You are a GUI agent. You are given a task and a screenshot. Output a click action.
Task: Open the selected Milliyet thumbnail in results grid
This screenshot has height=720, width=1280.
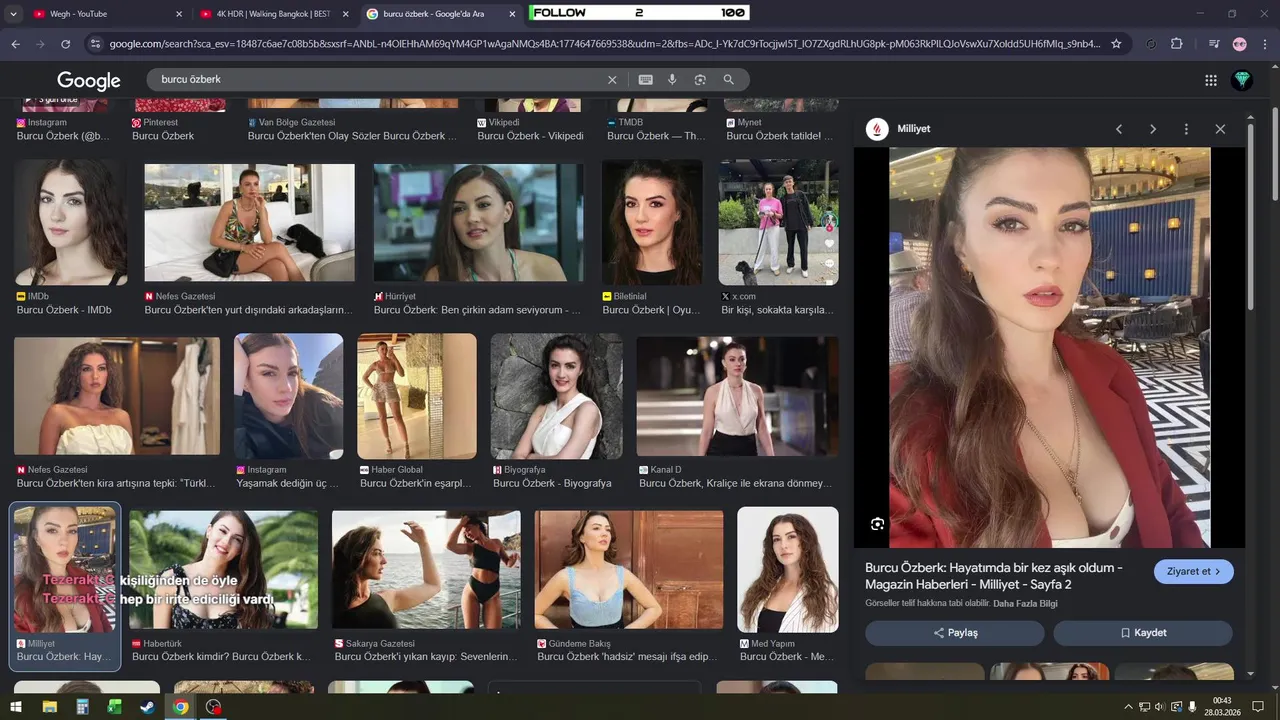pos(65,570)
